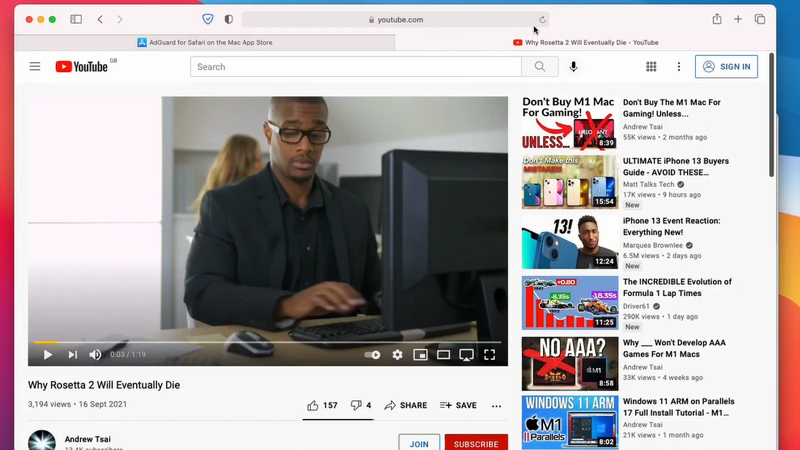Mute the video volume
The image size is (800, 450).
(95, 355)
